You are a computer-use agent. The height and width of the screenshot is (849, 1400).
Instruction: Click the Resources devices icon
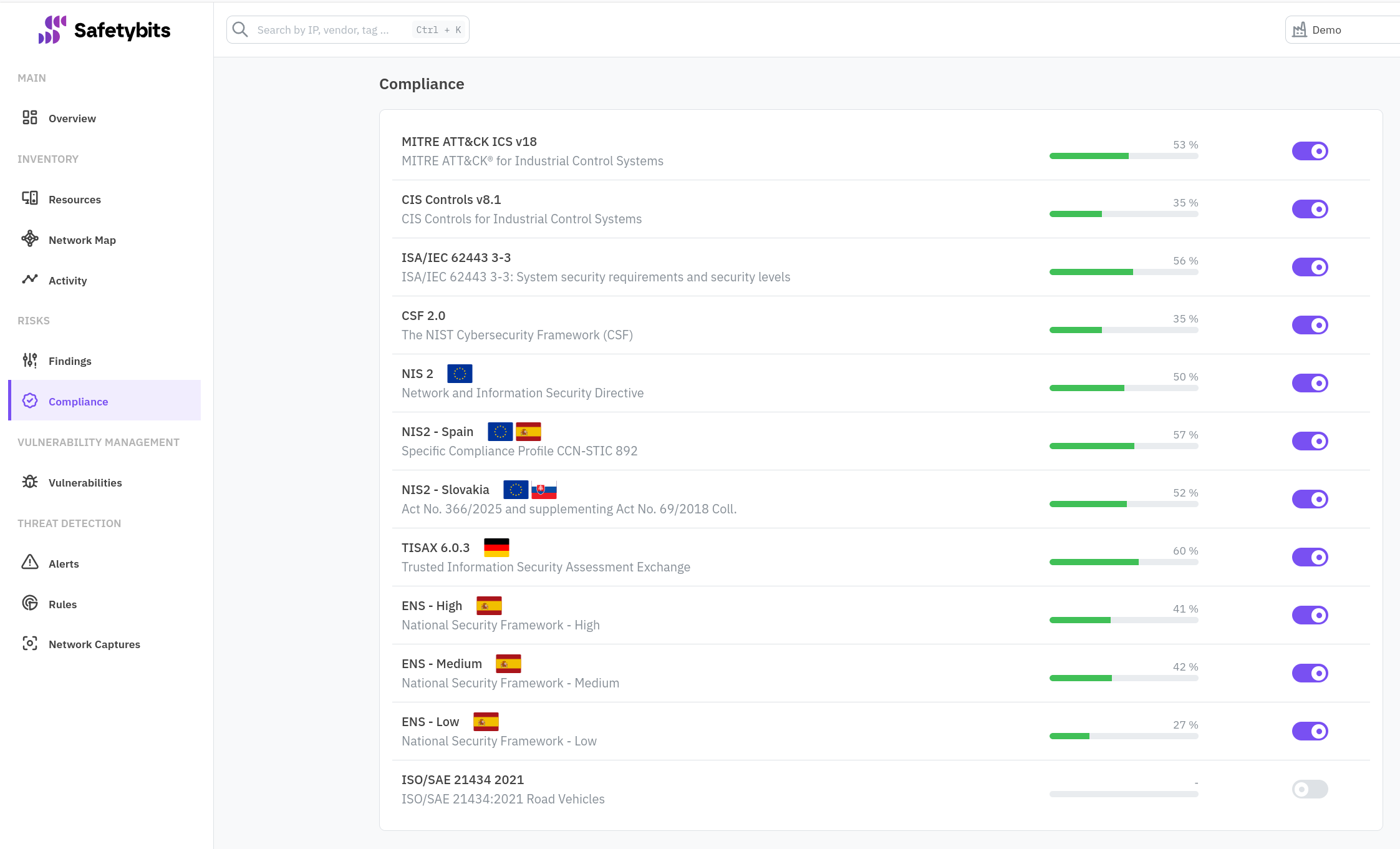point(30,198)
